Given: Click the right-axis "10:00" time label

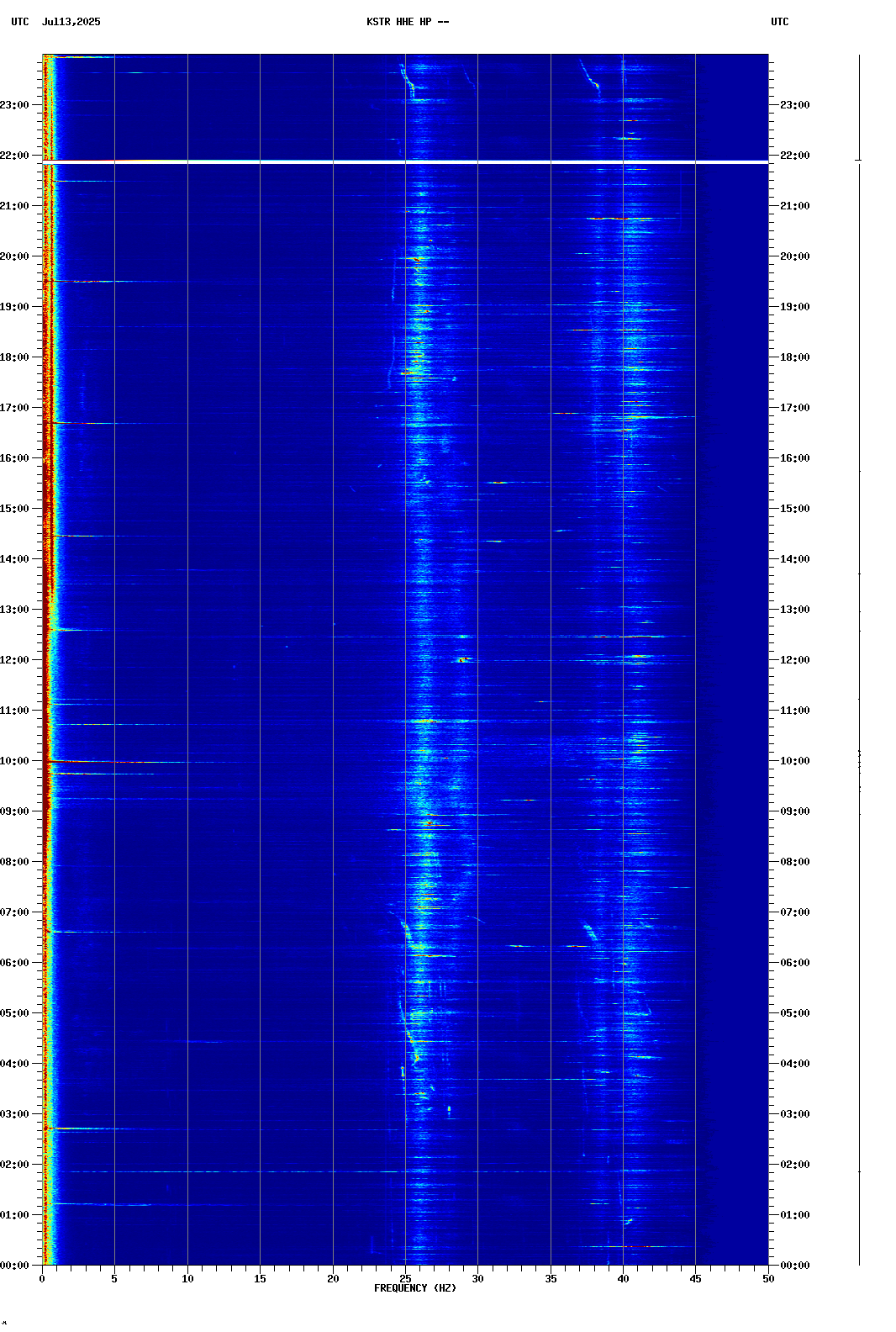Looking at the screenshot, I should coord(795,761).
